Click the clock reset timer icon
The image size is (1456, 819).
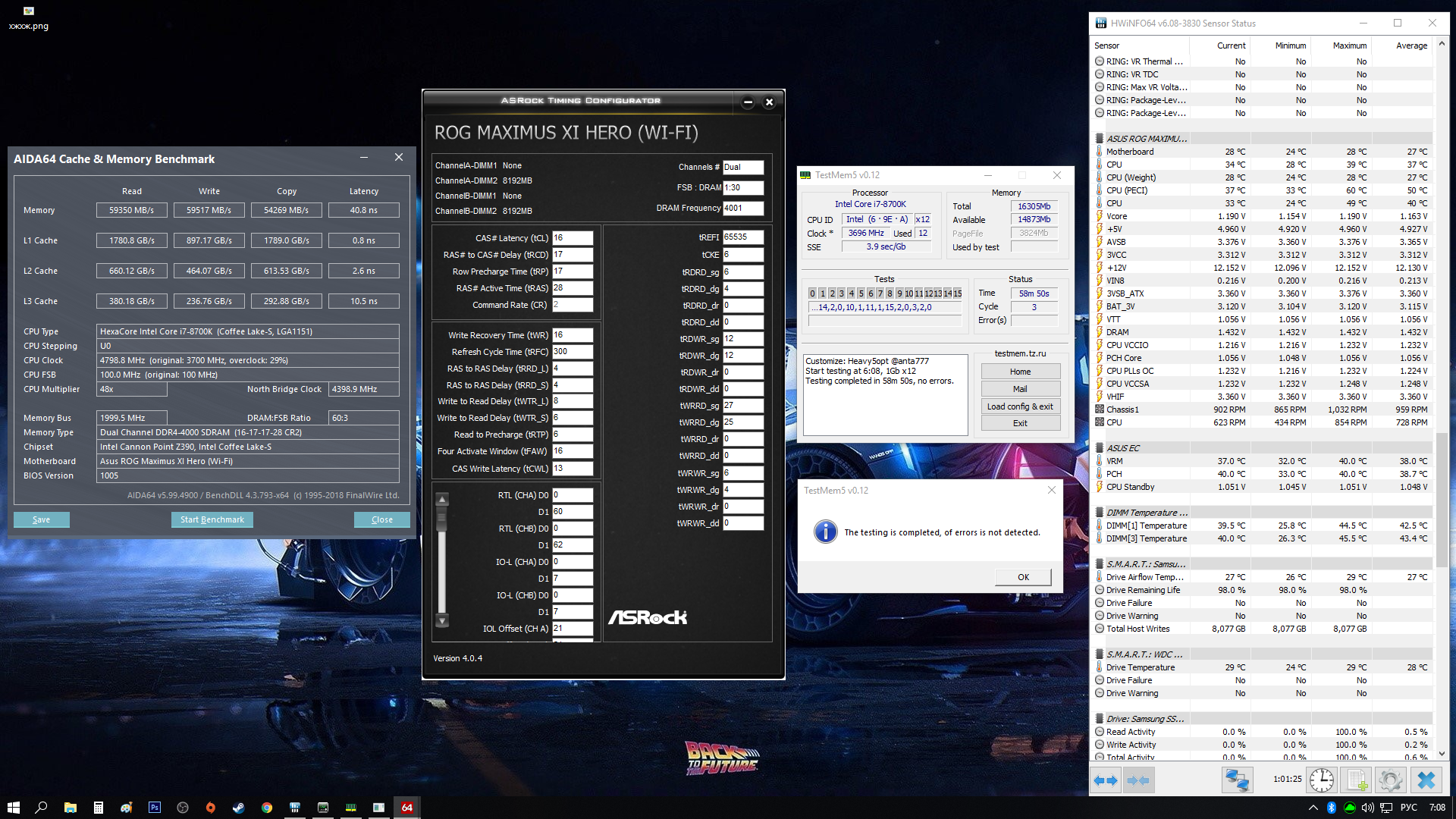click(1322, 780)
